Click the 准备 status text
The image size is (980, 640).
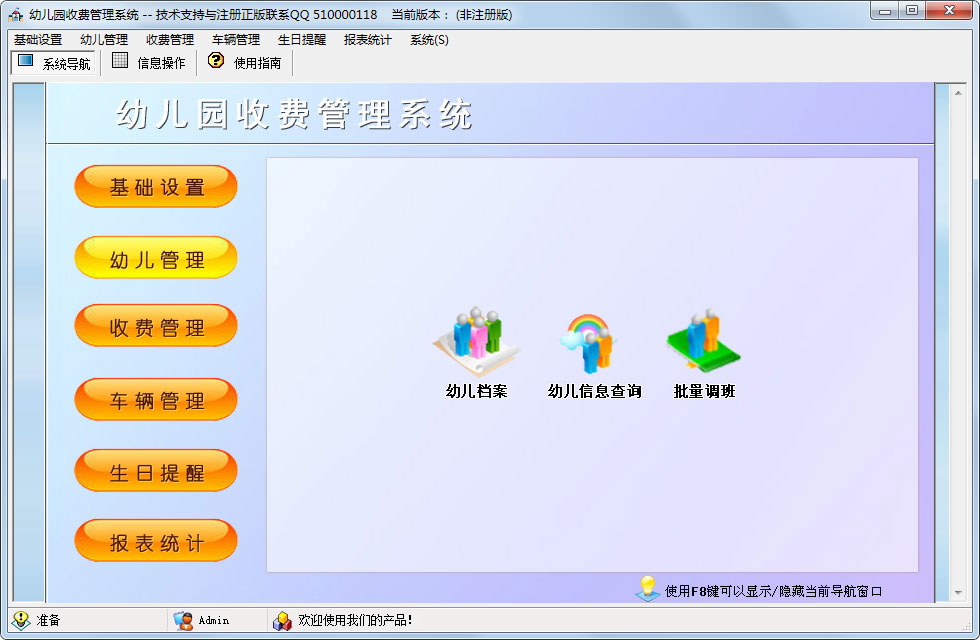(48, 620)
